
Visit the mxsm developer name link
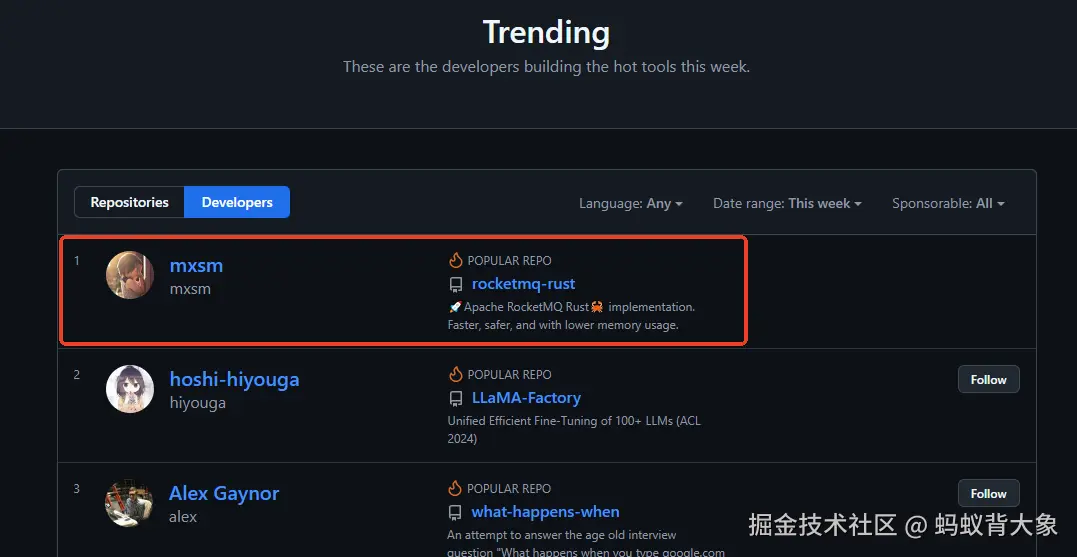(x=196, y=265)
